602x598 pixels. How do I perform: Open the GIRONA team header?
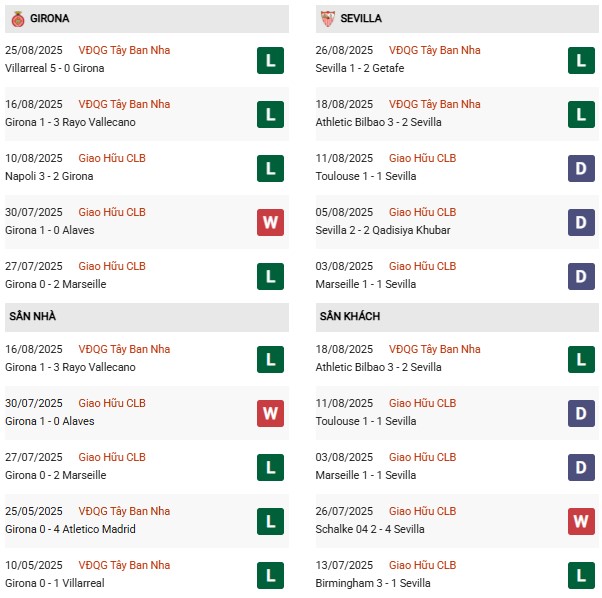(x=50, y=19)
